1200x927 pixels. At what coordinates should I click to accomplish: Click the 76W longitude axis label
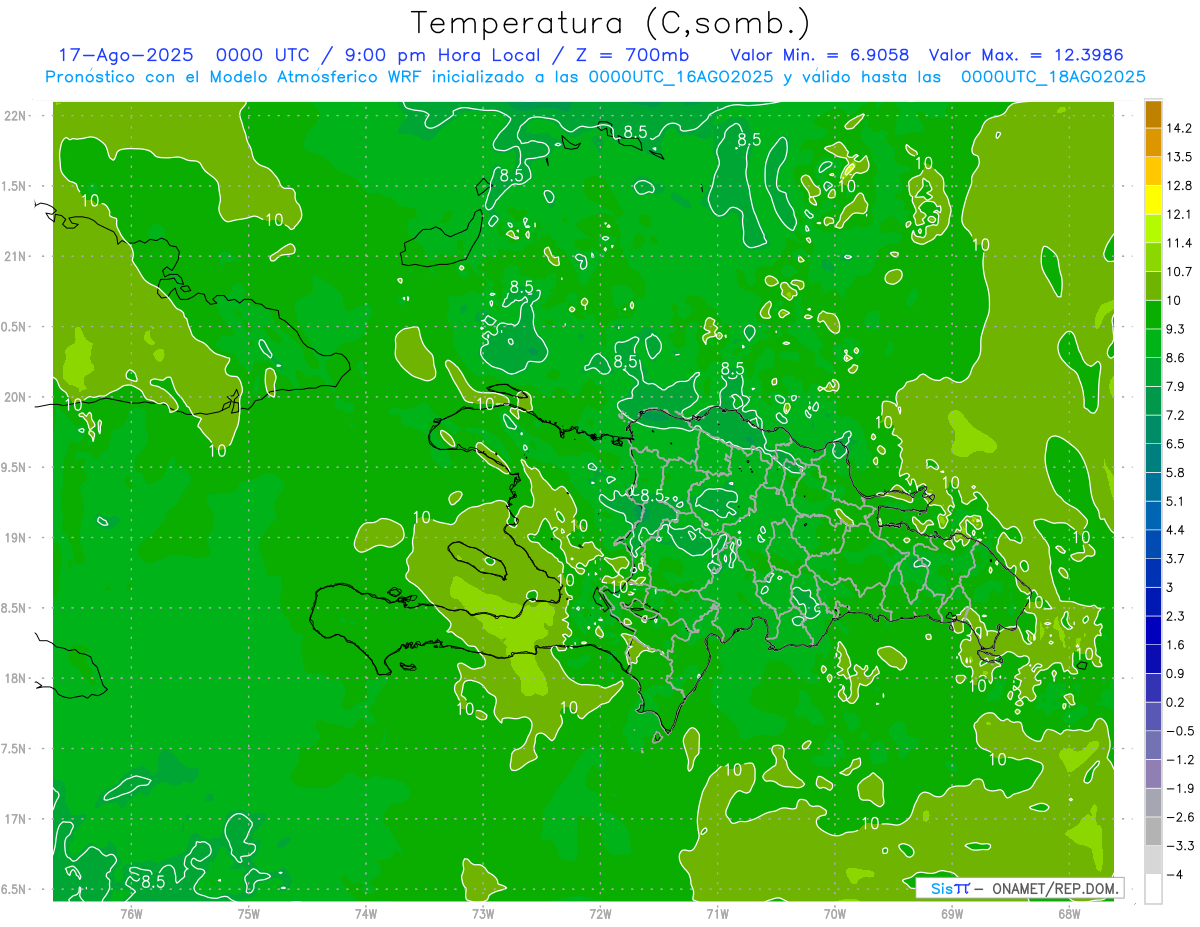click(x=131, y=914)
